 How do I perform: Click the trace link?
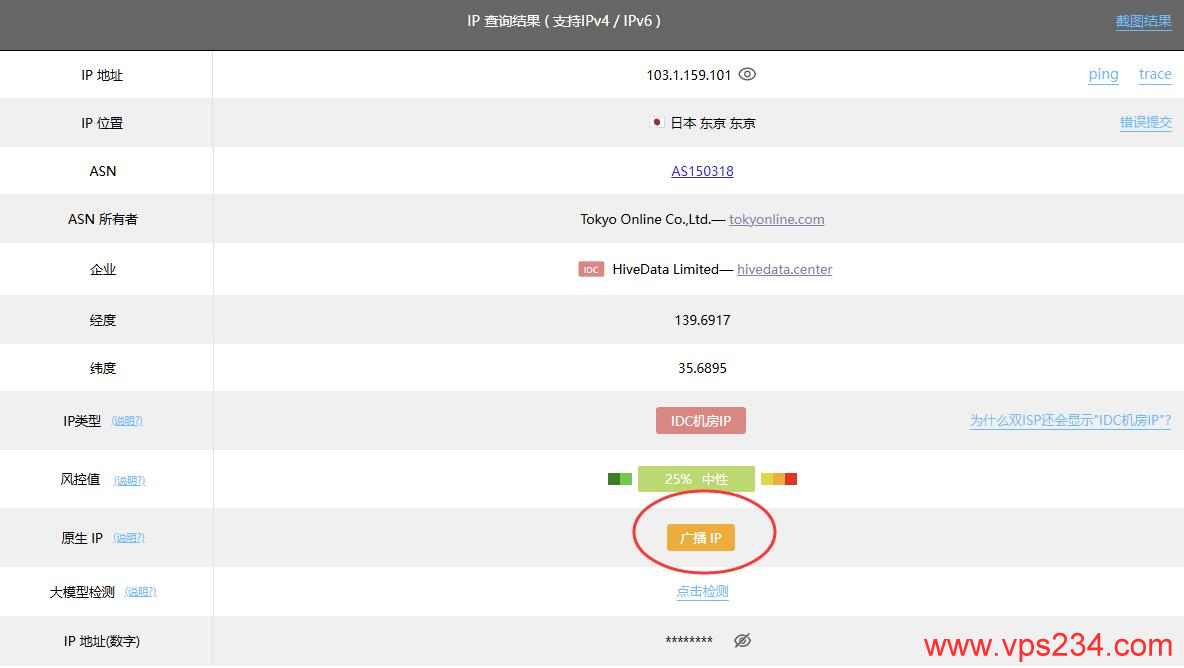click(1155, 74)
